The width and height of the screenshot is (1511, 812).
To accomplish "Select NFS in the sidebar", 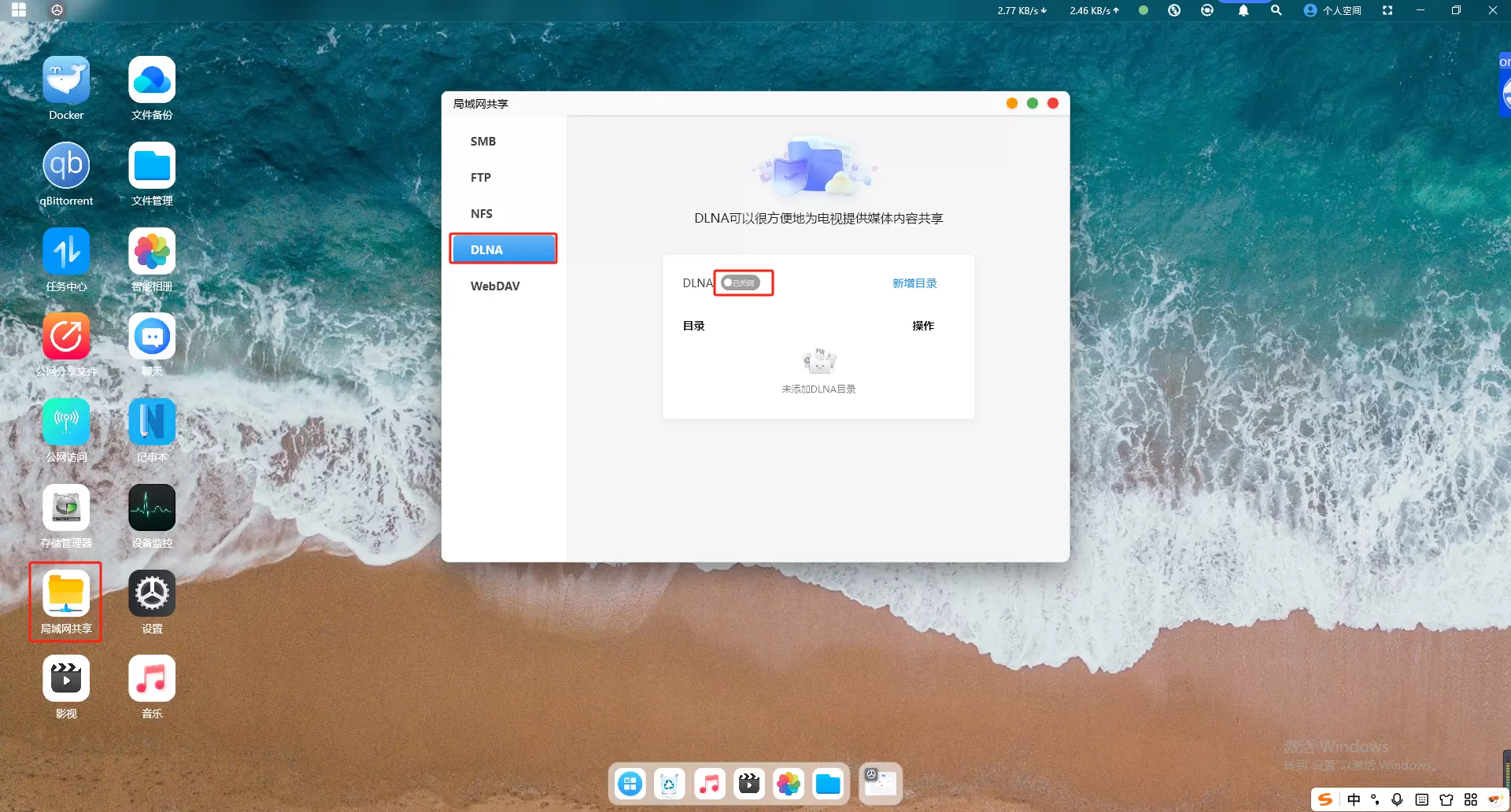I will [x=482, y=214].
